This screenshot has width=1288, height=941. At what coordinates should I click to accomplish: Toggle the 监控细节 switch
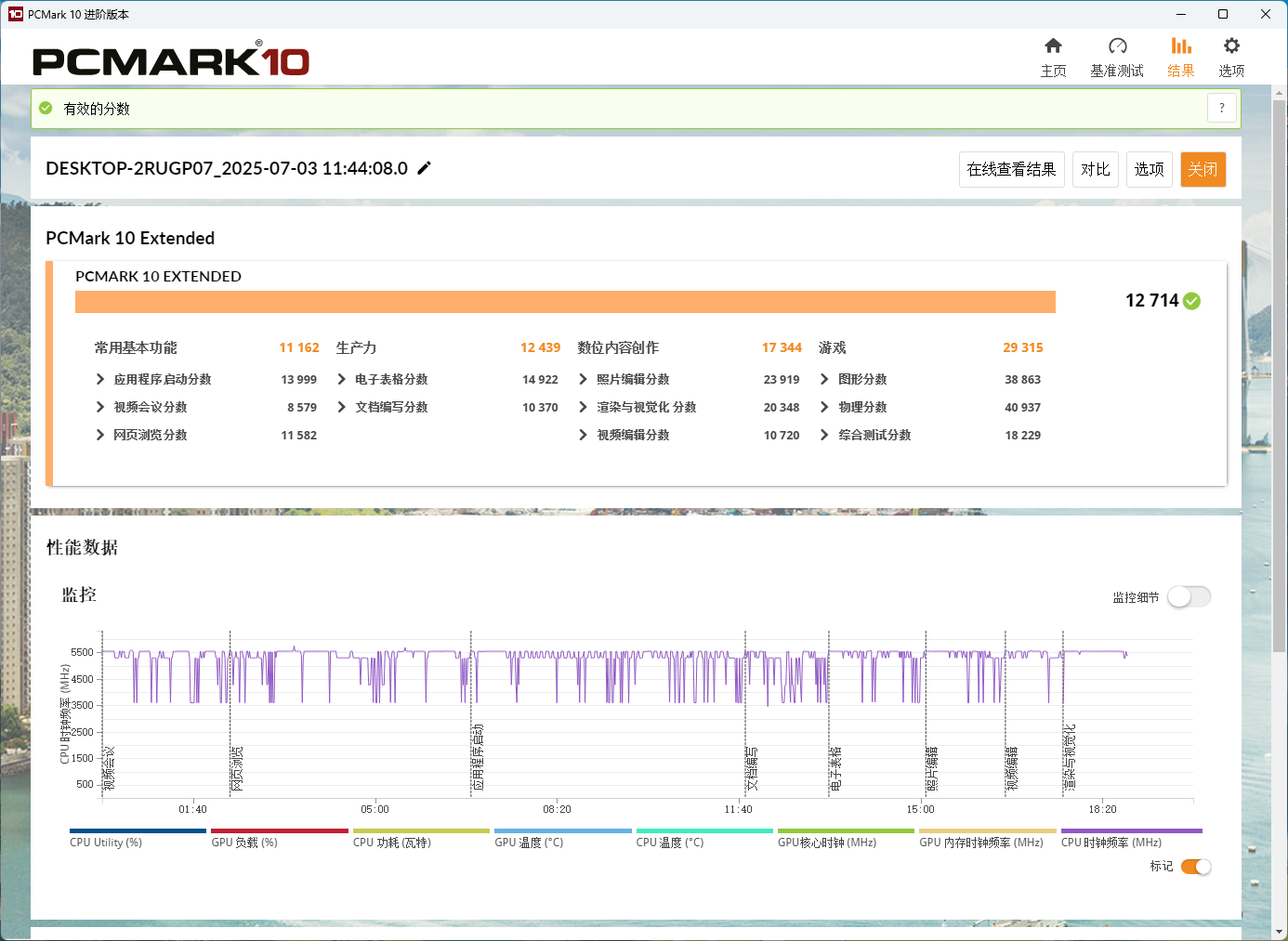pos(1189,596)
